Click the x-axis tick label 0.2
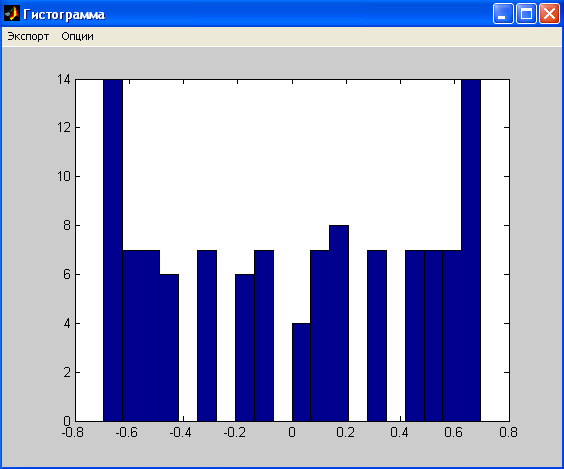564x469 pixels. click(x=345, y=432)
